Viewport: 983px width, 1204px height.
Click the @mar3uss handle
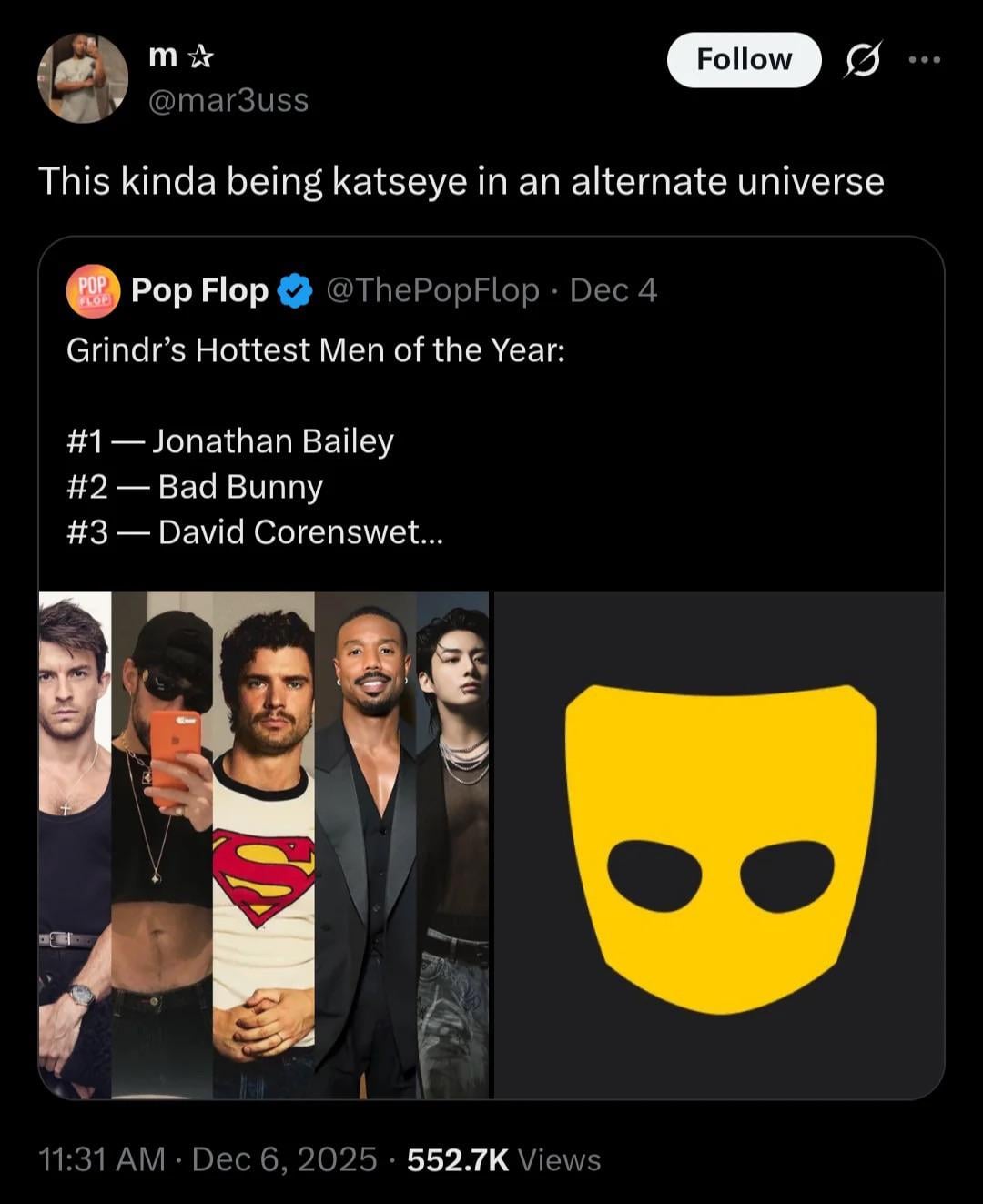point(228,100)
